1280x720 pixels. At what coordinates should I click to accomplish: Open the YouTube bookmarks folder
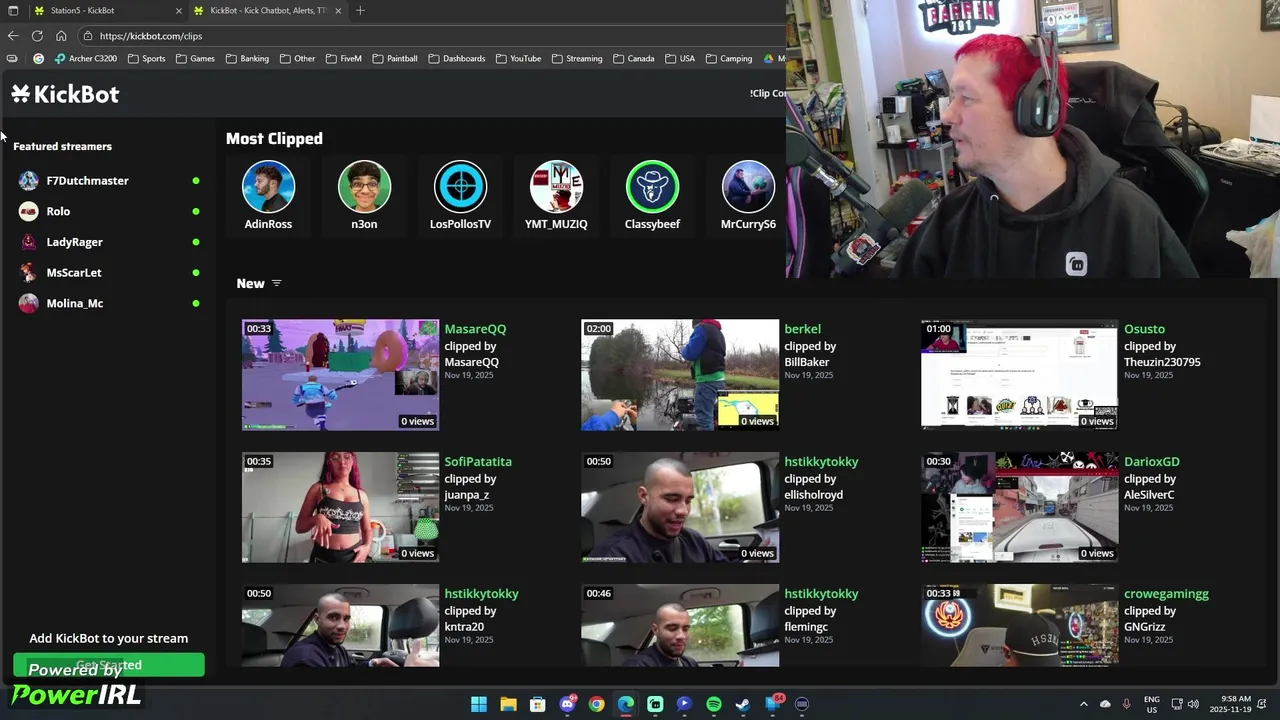tap(518, 59)
